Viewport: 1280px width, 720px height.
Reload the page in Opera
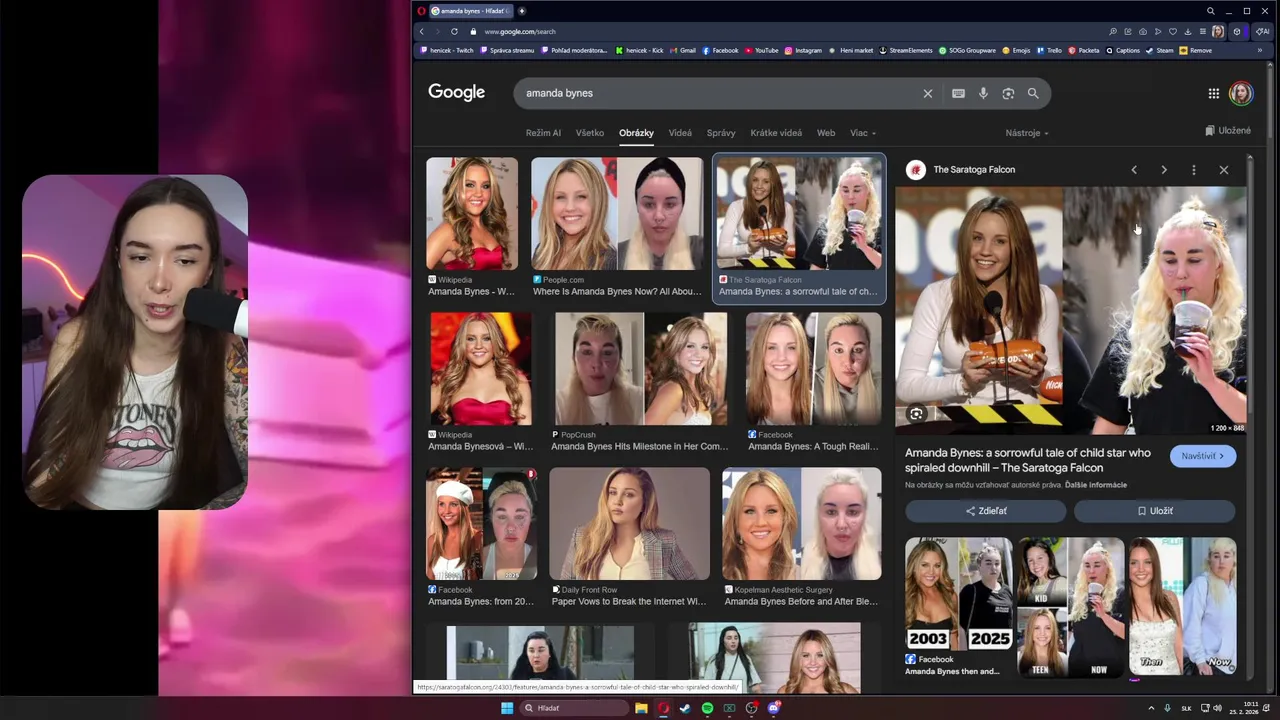tap(454, 31)
